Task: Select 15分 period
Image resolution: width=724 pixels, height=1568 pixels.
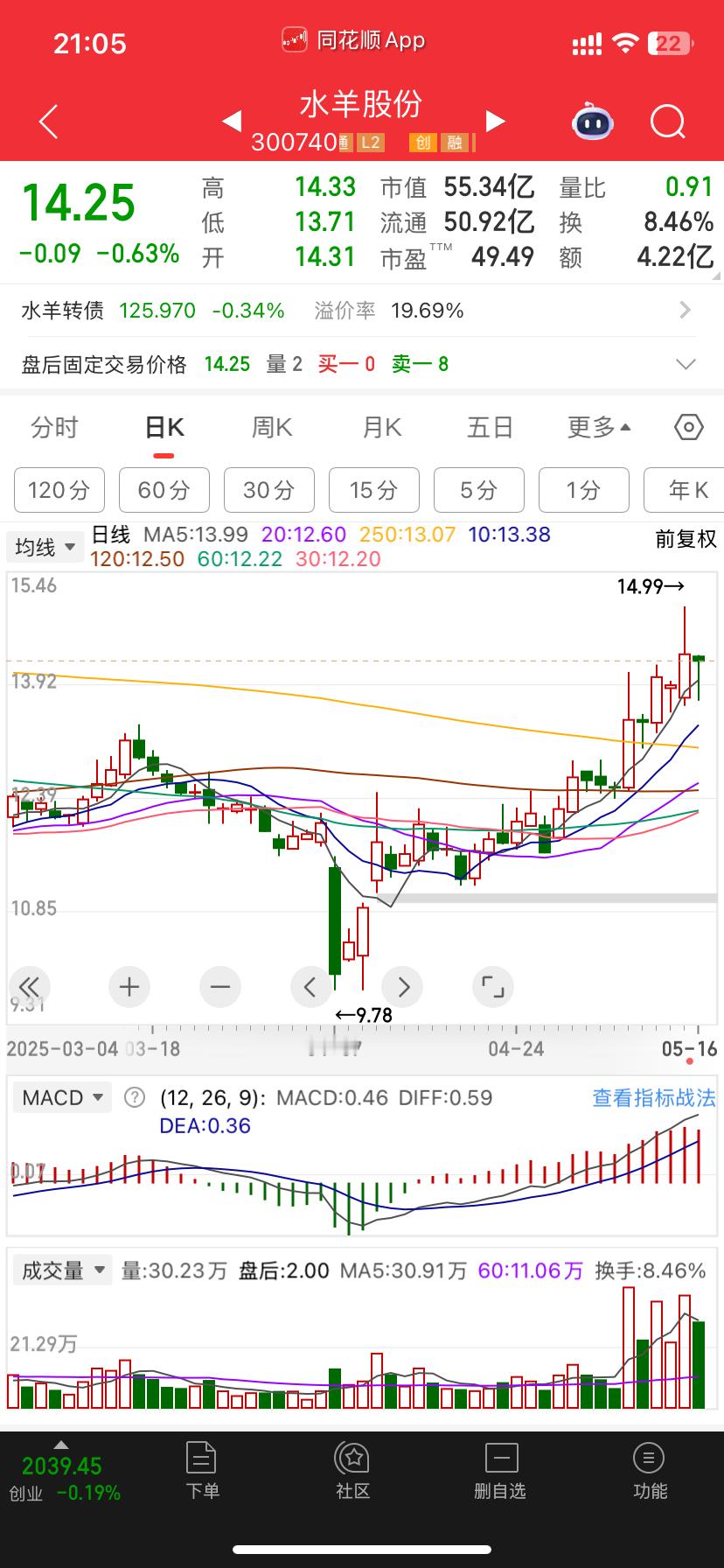Action: click(x=373, y=490)
